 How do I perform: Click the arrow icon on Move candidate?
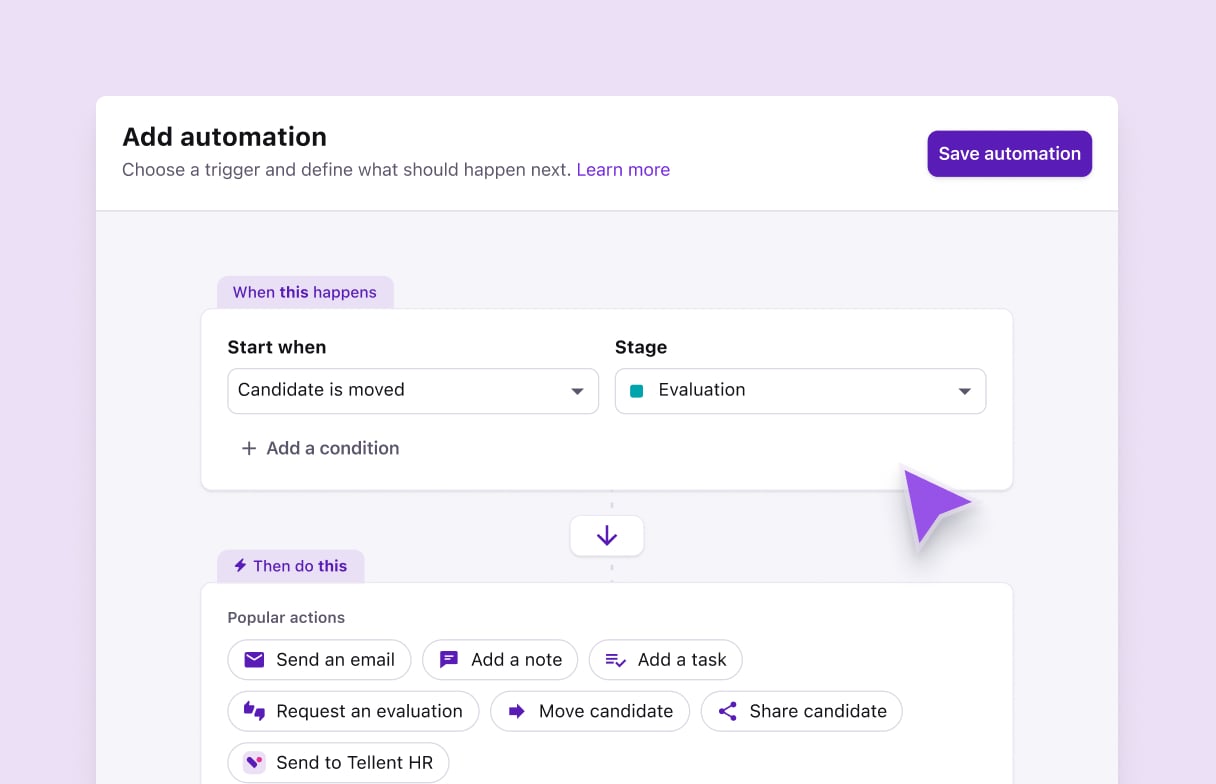(x=518, y=711)
